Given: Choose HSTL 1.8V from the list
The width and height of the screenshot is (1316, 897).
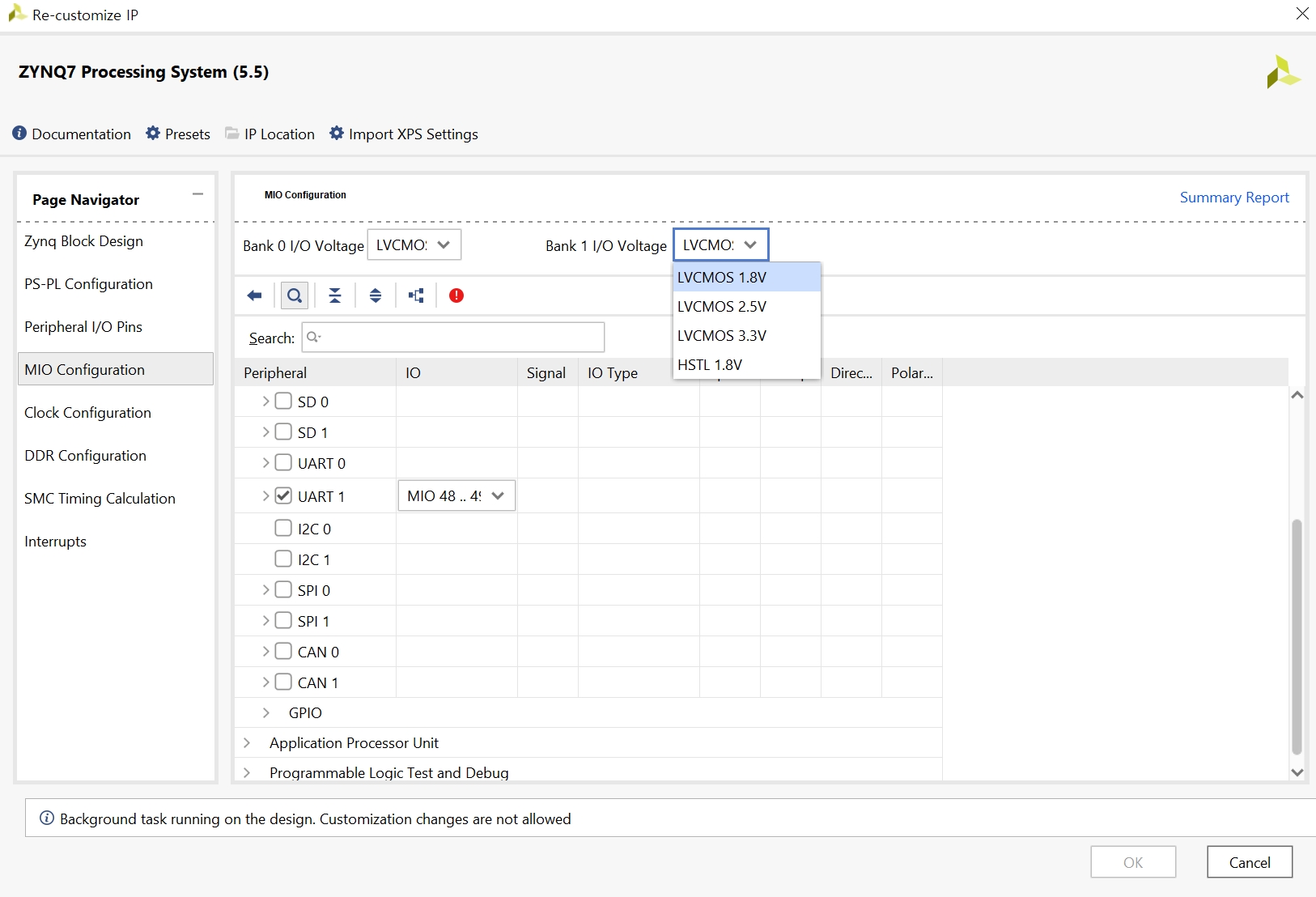Looking at the screenshot, I should (747, 364).
